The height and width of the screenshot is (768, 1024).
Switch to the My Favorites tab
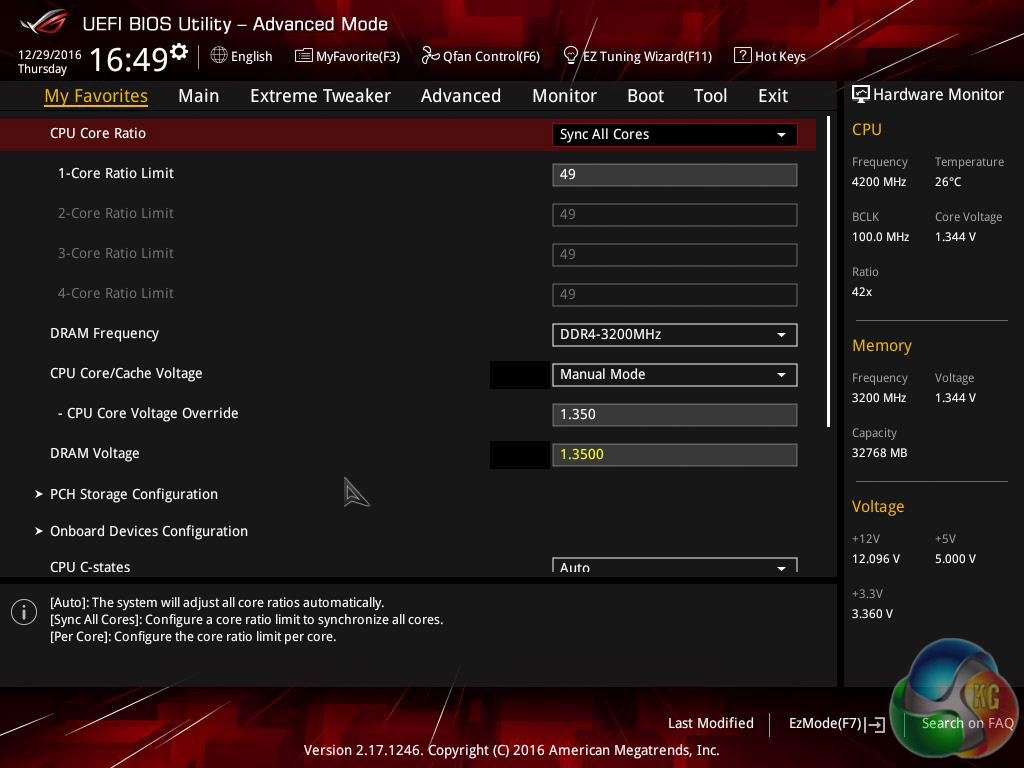coord(96,96)
